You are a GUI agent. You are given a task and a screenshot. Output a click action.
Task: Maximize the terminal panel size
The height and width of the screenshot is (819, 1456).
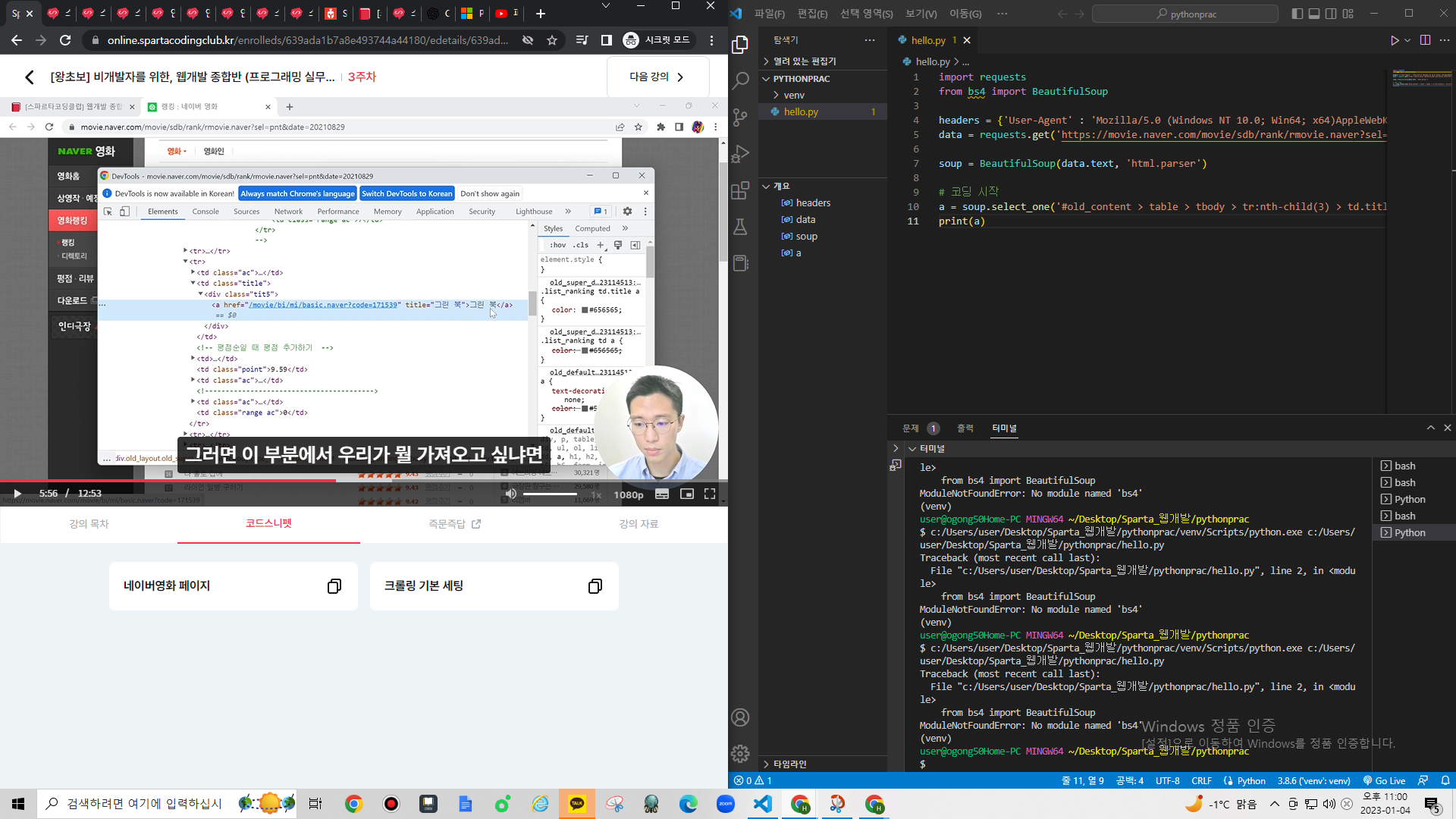1431,428
